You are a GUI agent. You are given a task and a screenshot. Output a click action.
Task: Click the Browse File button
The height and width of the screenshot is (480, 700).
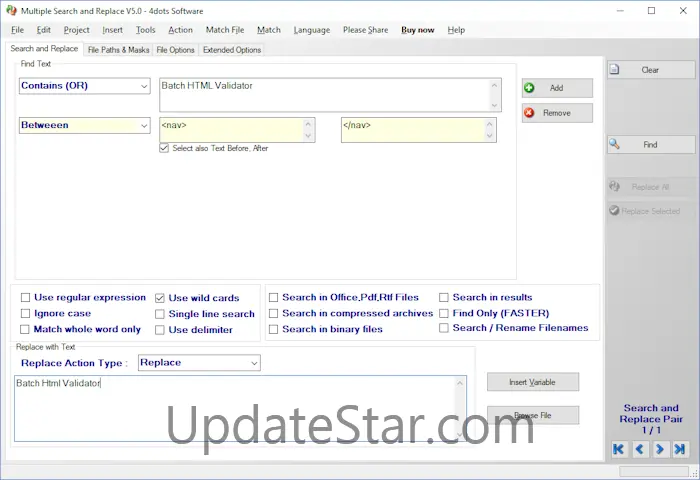pyautogui.click(x=533, y=415)
